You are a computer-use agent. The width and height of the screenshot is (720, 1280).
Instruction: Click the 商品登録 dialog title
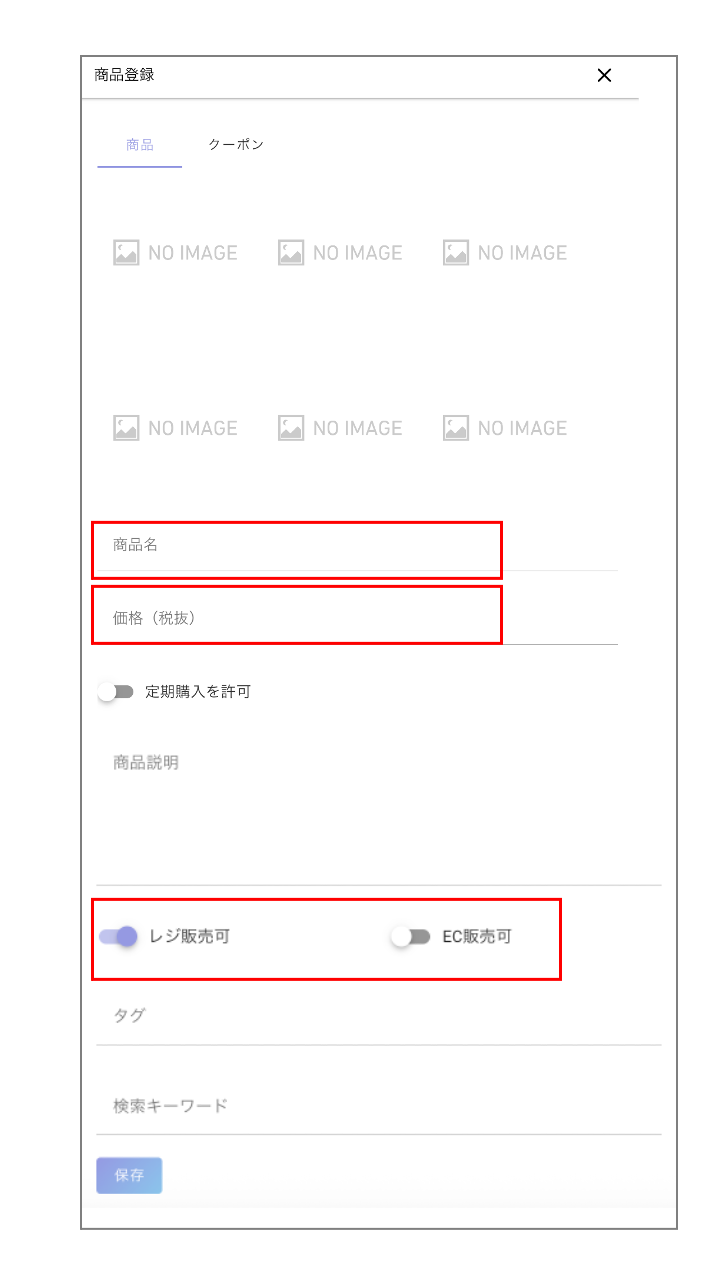[x=124, y=75]
